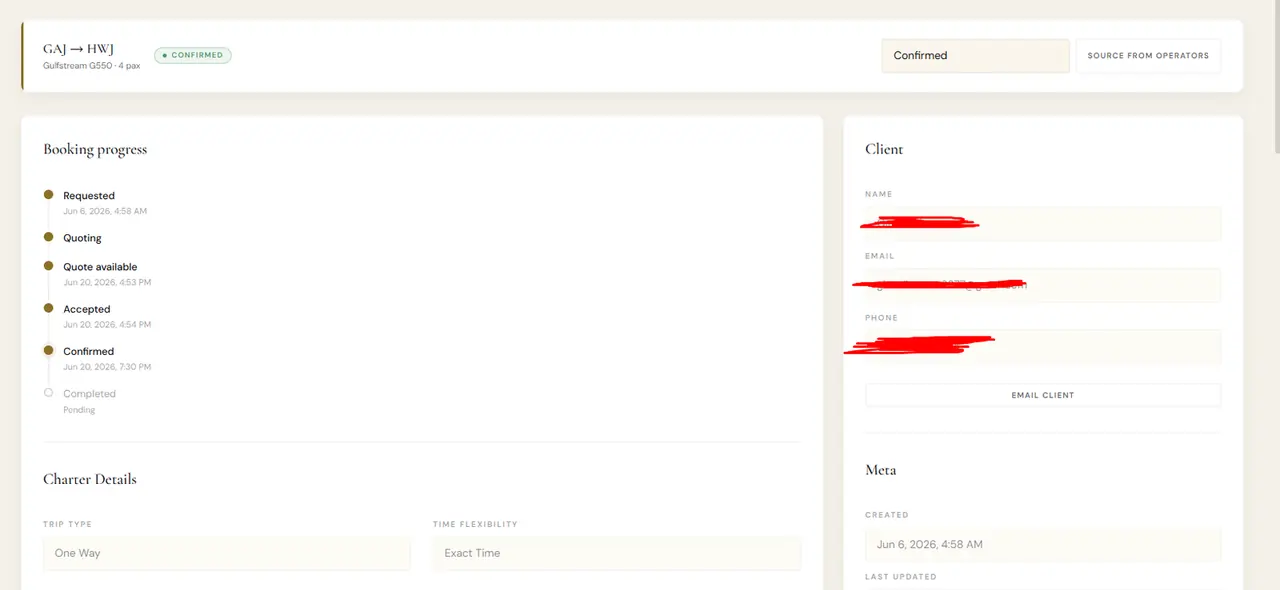1280x590 pixels.
Task: Click the "Pending" text under Completed
Action: tap(79, 410)
